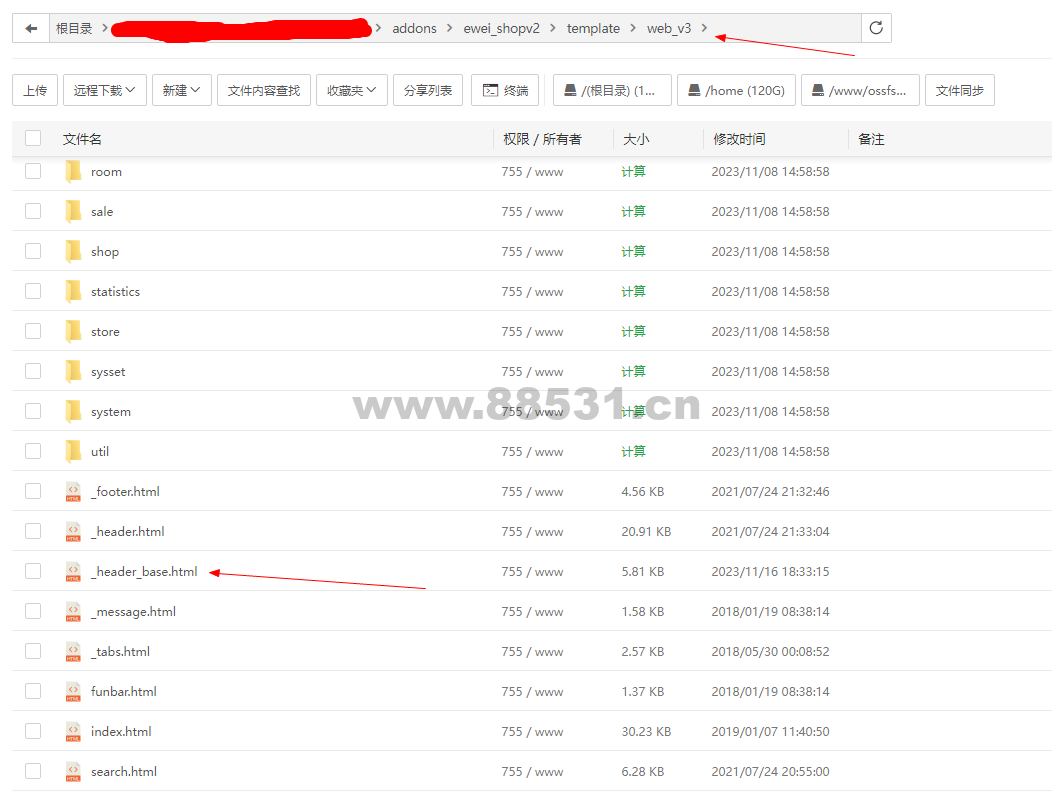
Task: Open the shop folder icon
Action: [x=73, y=252]
